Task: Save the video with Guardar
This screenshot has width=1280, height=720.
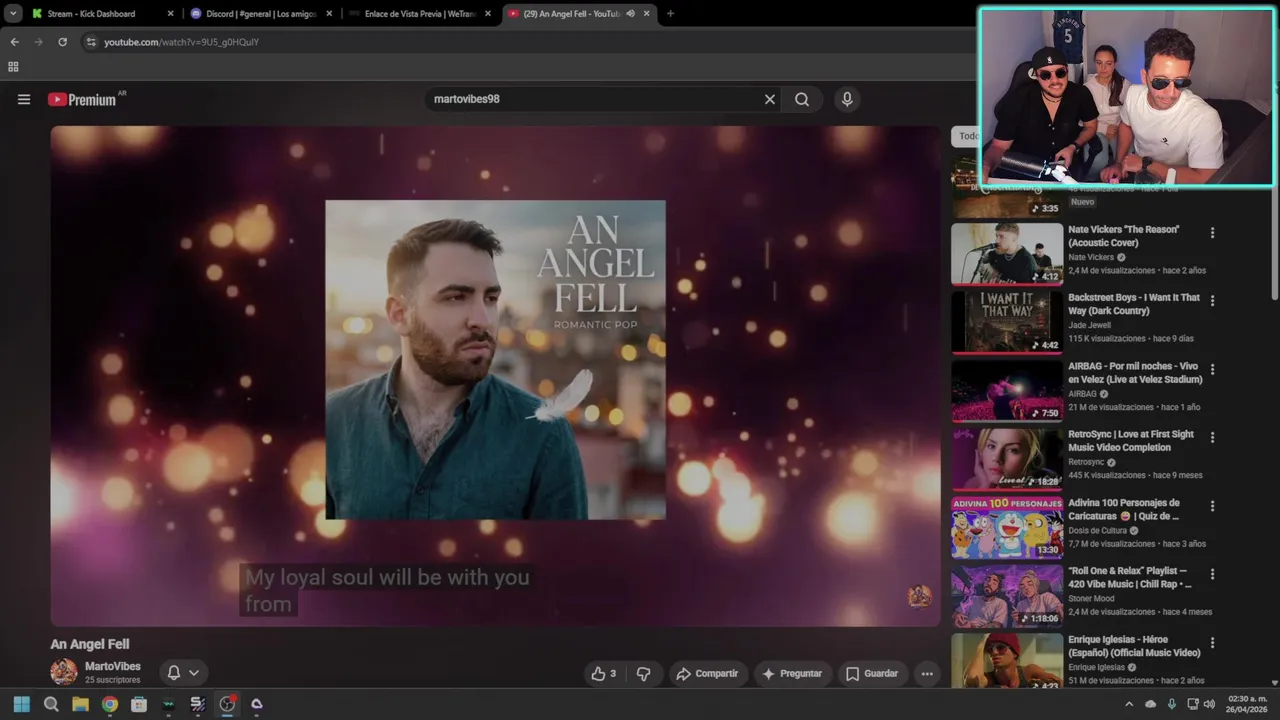Action: click(x=872, y=674)
